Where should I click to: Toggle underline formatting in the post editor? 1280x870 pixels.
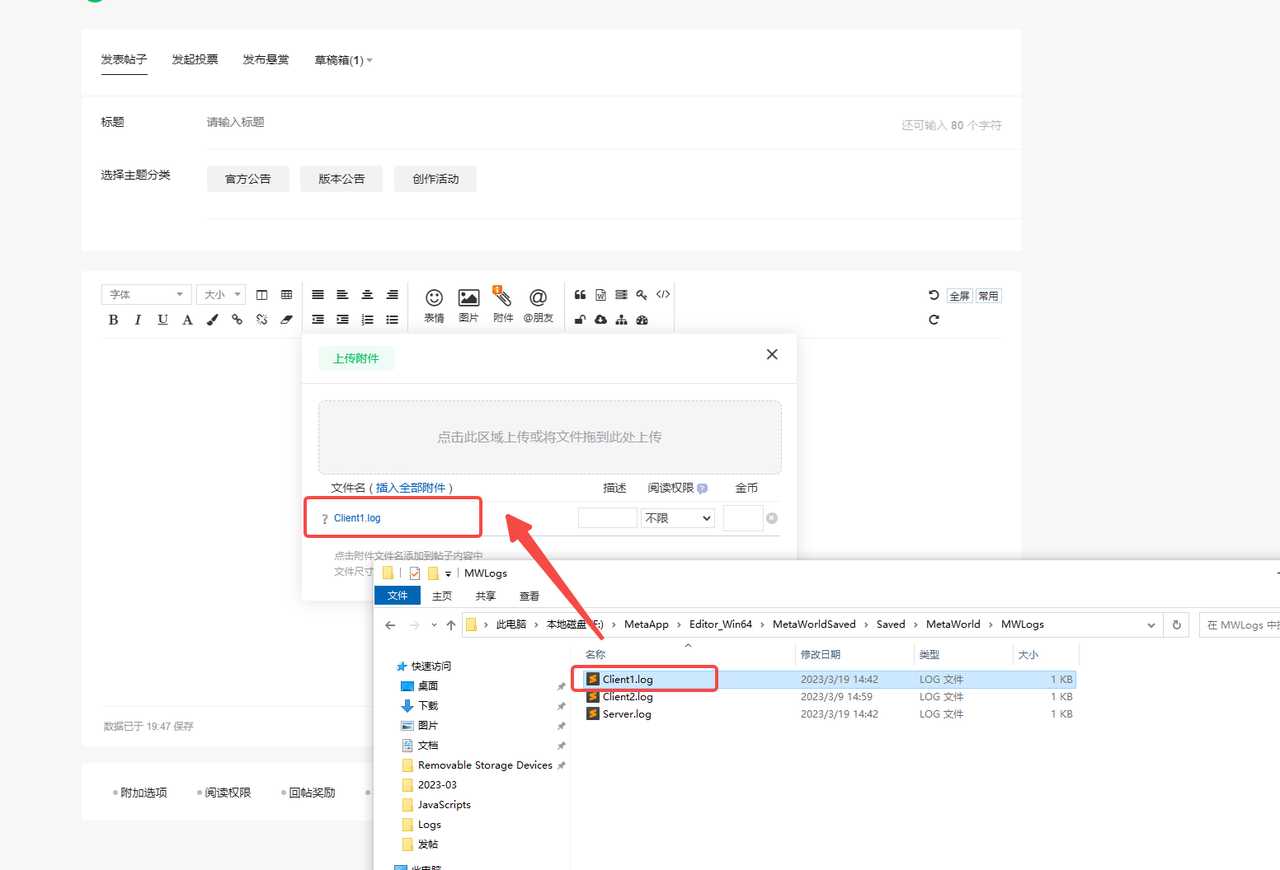click(162, 320)
